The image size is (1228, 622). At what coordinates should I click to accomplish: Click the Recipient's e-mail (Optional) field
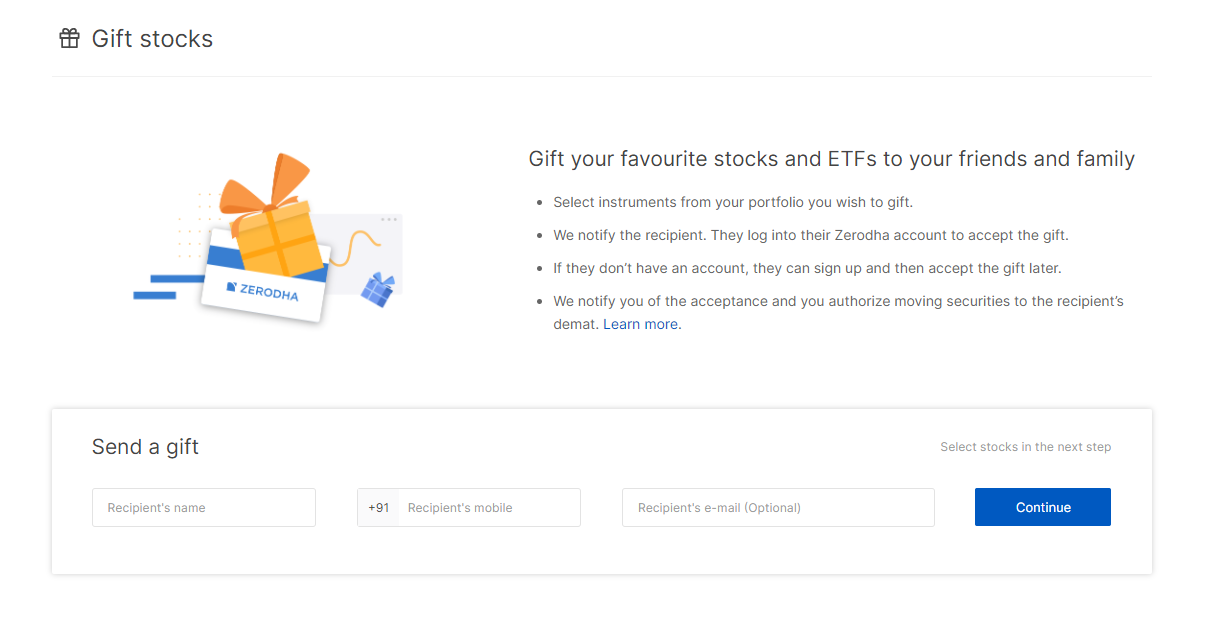[x=778, y=507]
